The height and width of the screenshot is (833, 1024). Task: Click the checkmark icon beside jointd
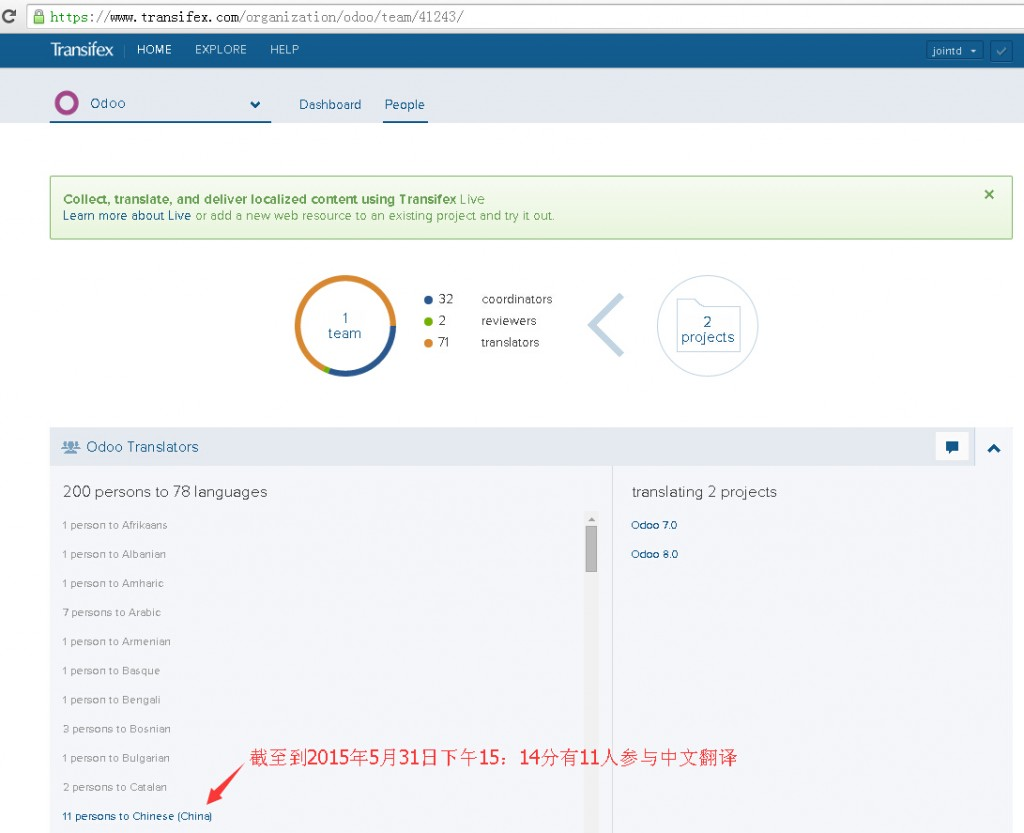pyautogui.click(x=1001, y=50)
